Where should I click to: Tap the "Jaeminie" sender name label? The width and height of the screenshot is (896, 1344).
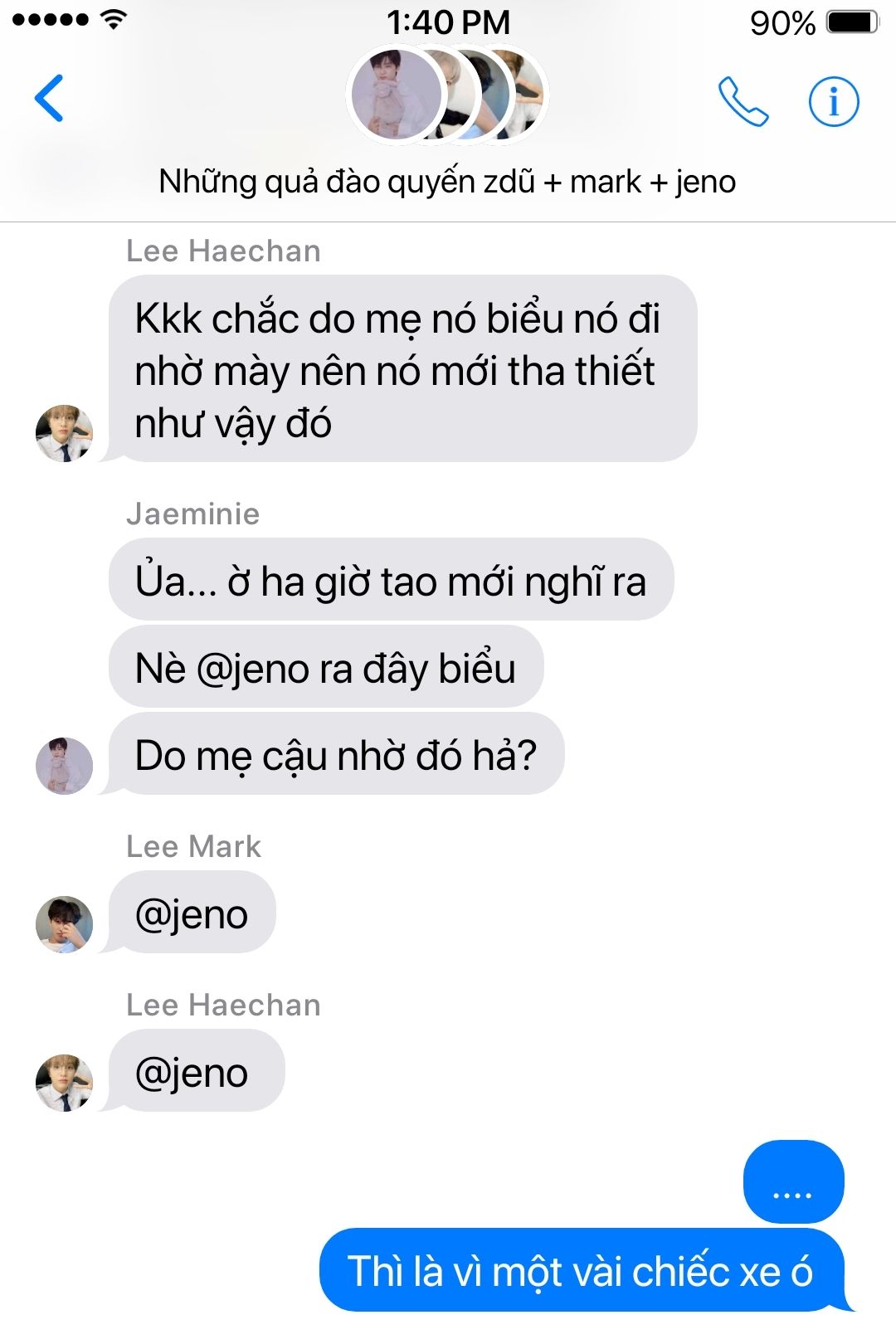(192, 514)
